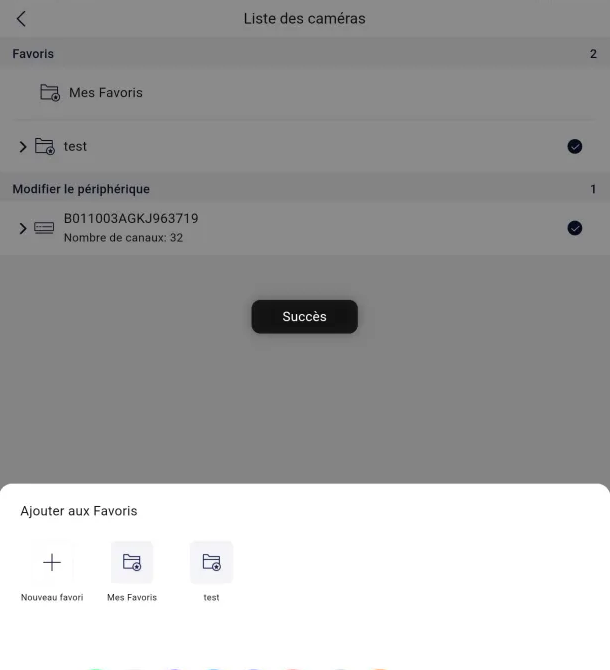Click the Nouveau favori label

click(x=52, y=597)
